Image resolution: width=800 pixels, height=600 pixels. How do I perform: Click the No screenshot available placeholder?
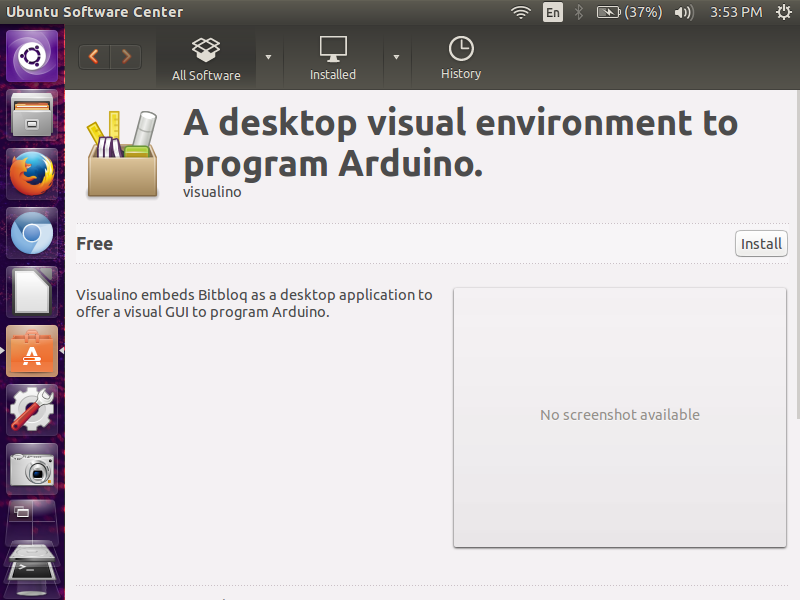click(x=620, y=417)
